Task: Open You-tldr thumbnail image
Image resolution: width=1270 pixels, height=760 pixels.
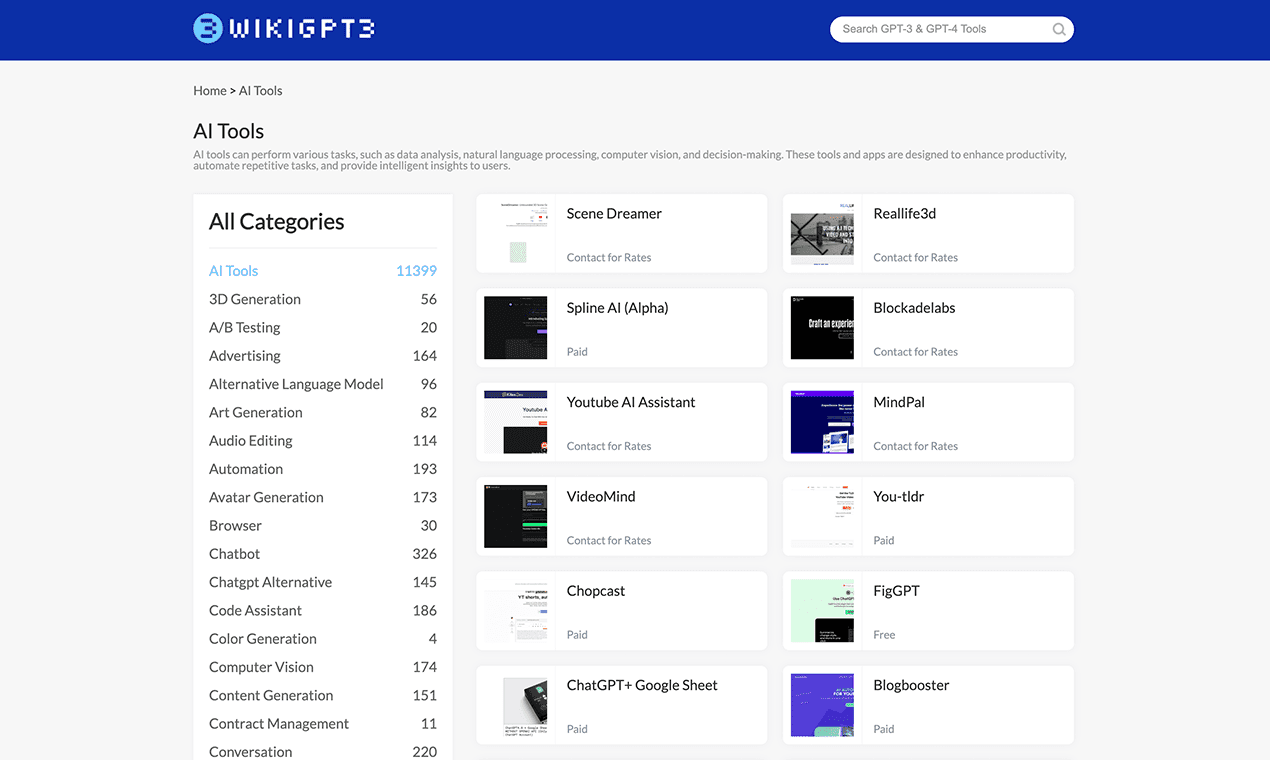Action: coord(822,516)
